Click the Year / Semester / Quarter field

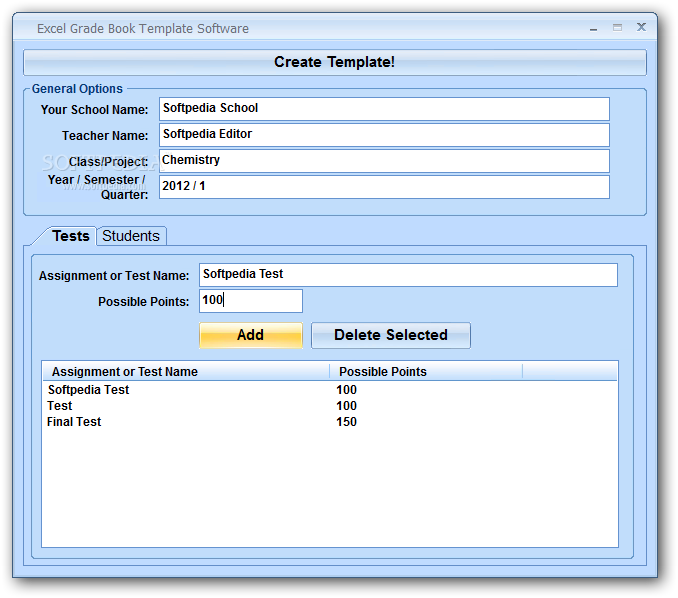(384, 187)
